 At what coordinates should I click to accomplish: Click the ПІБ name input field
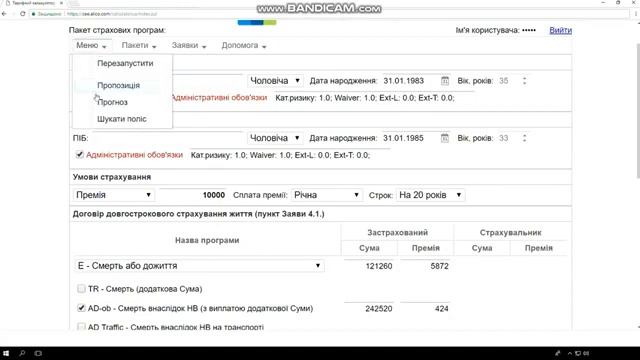click(x=168, y=138)
